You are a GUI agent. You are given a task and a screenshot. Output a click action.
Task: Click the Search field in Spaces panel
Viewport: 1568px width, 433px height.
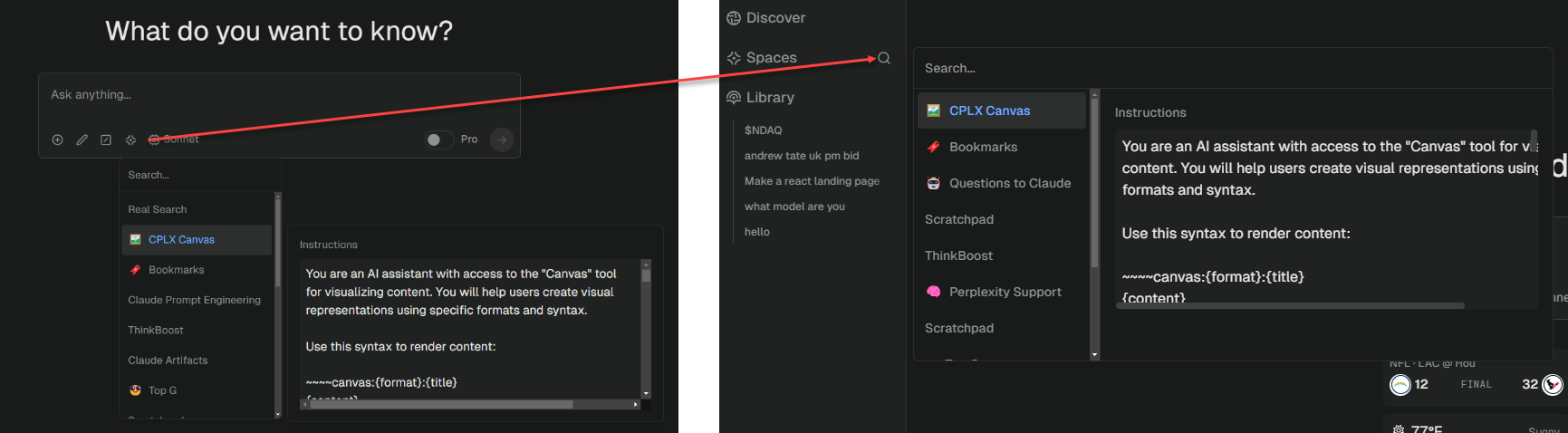tap(1232, 68)
